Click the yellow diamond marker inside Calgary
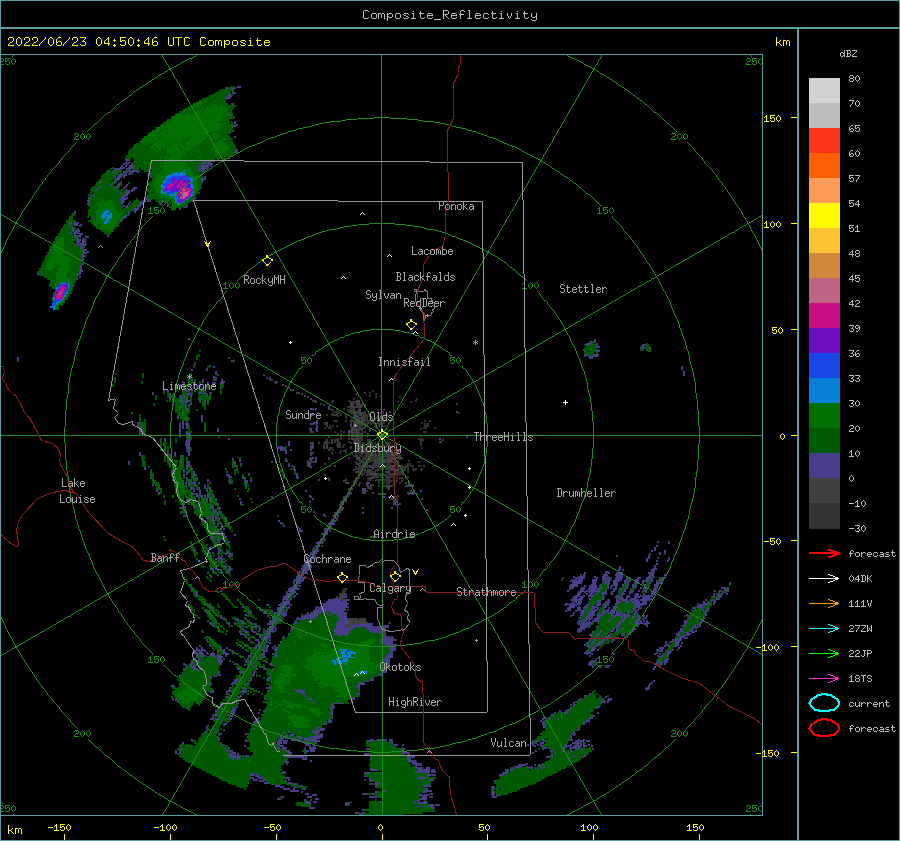Image resolution: width=900 pixels, height=841 pixels. click(395, 576)
